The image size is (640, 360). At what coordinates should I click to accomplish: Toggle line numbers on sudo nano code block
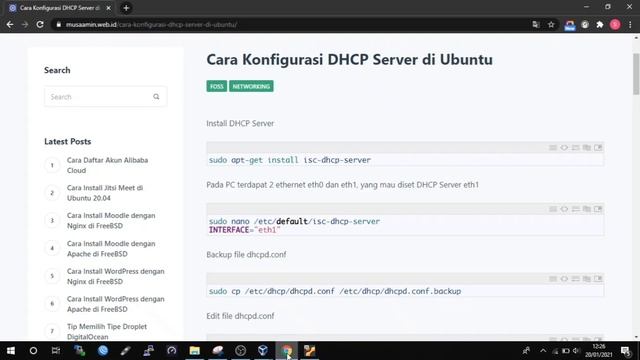click(x=553, y=209)
